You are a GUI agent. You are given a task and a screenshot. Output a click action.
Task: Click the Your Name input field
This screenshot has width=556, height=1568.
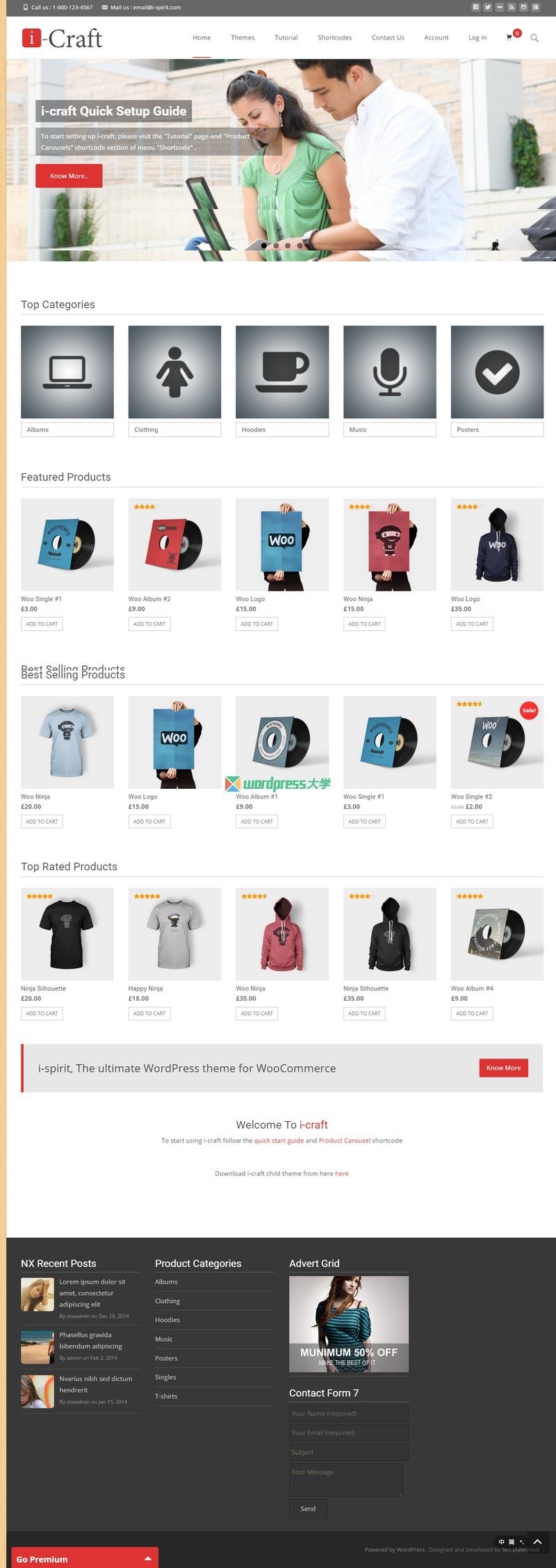coord(349,1413)
